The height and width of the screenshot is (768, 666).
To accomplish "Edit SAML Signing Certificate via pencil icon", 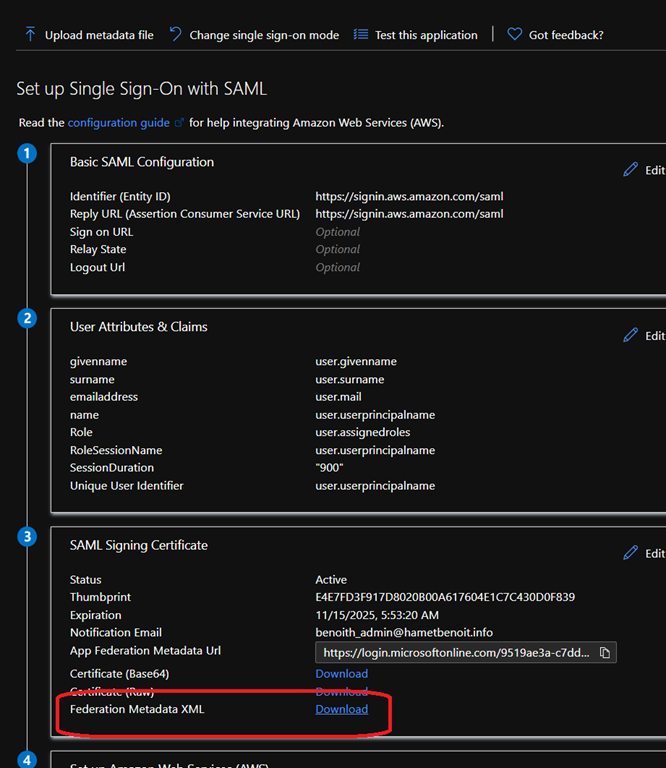I will pos(630,553).
